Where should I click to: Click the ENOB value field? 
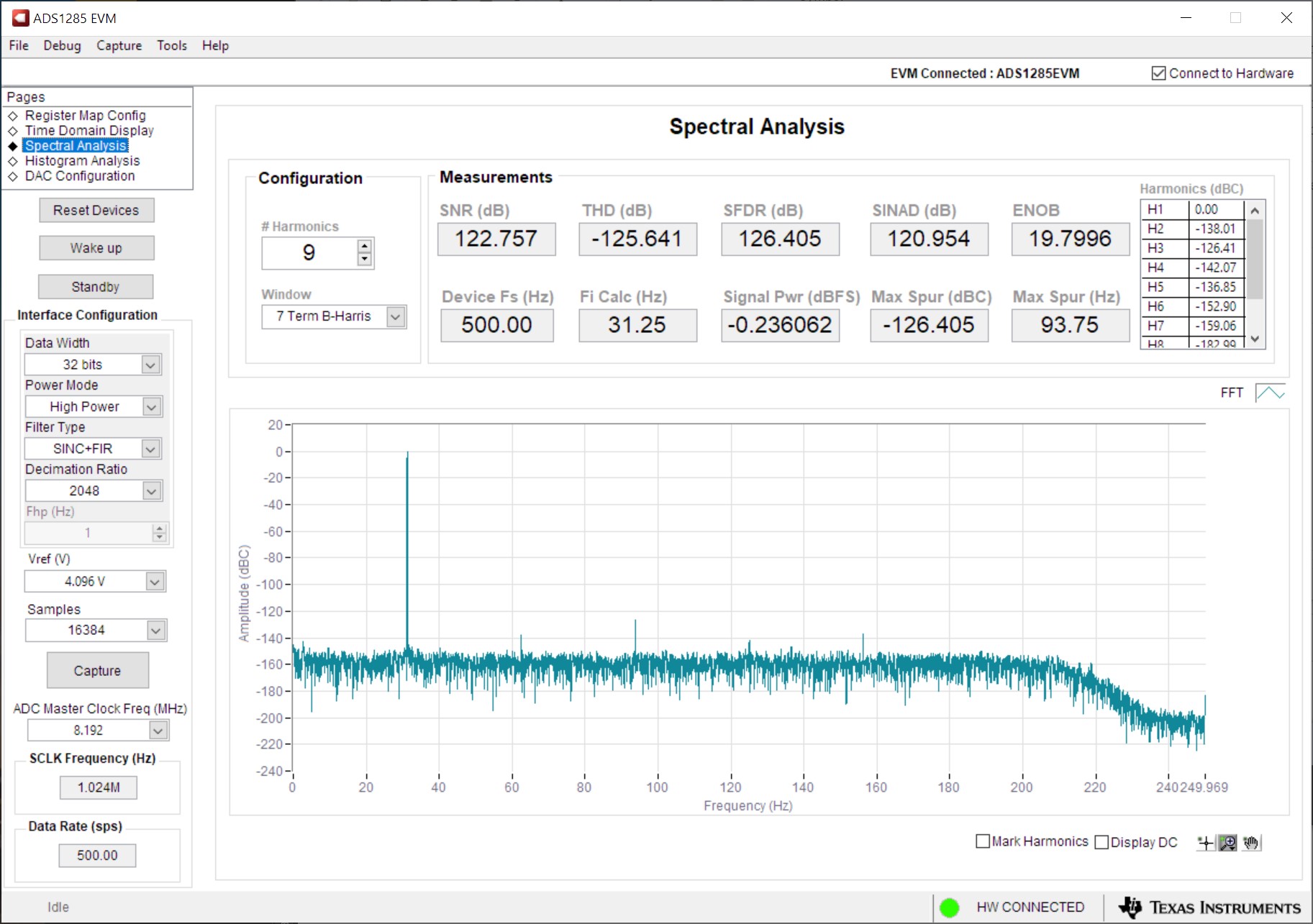(1071, 239)
